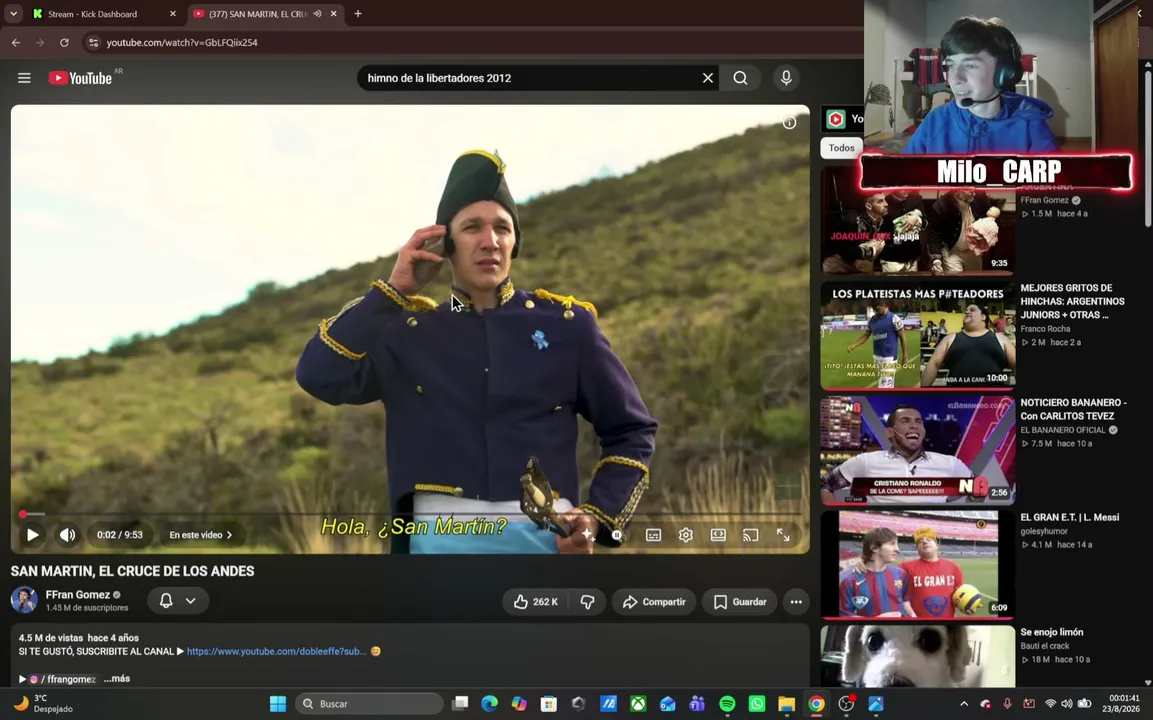Open more actions three-dot menu
Image resolution: width=1153 pixels, height=720 pixels.
(x=796, y=602)
